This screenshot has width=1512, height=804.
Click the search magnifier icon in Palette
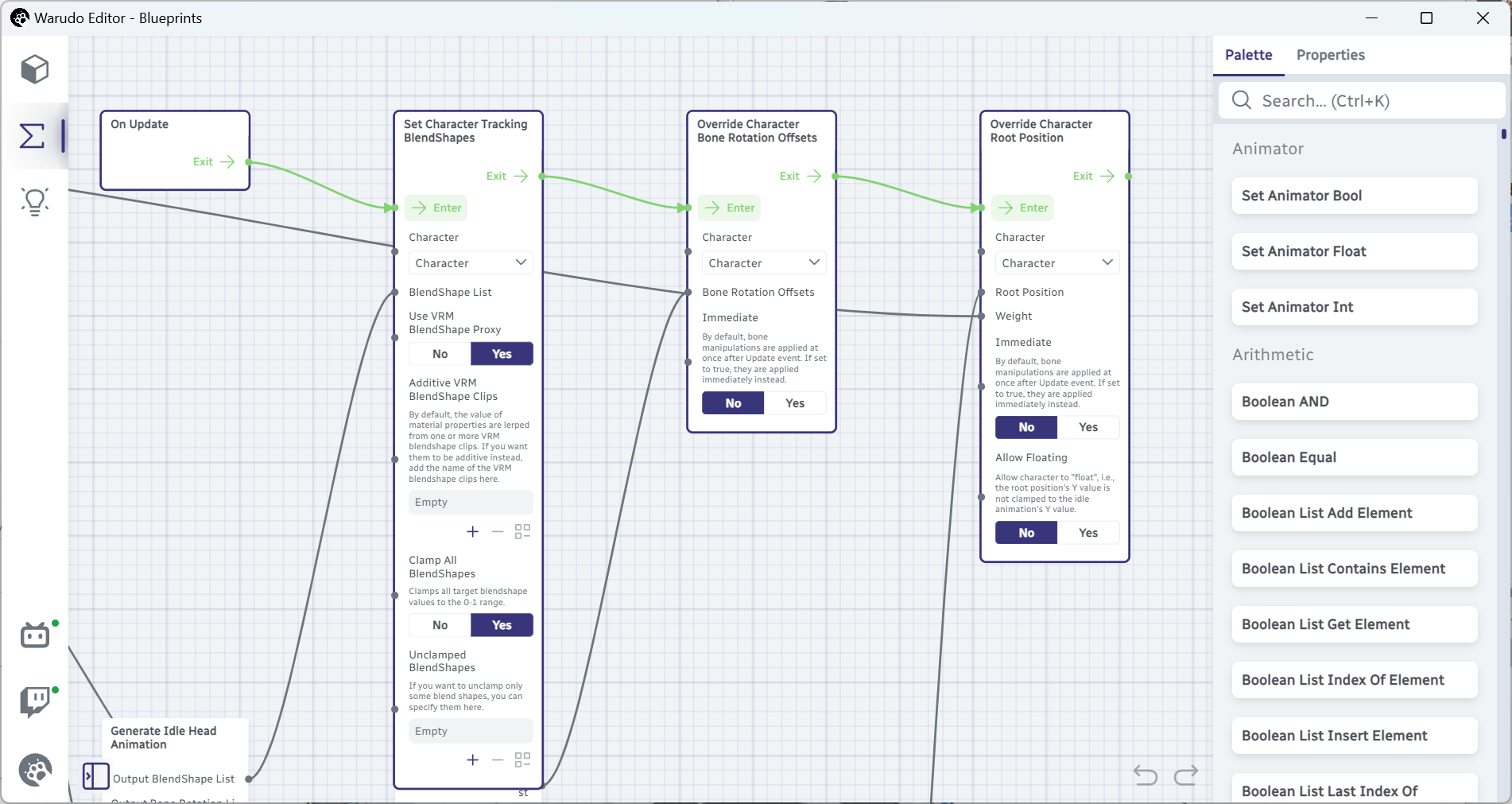(x=1242, y=100)
